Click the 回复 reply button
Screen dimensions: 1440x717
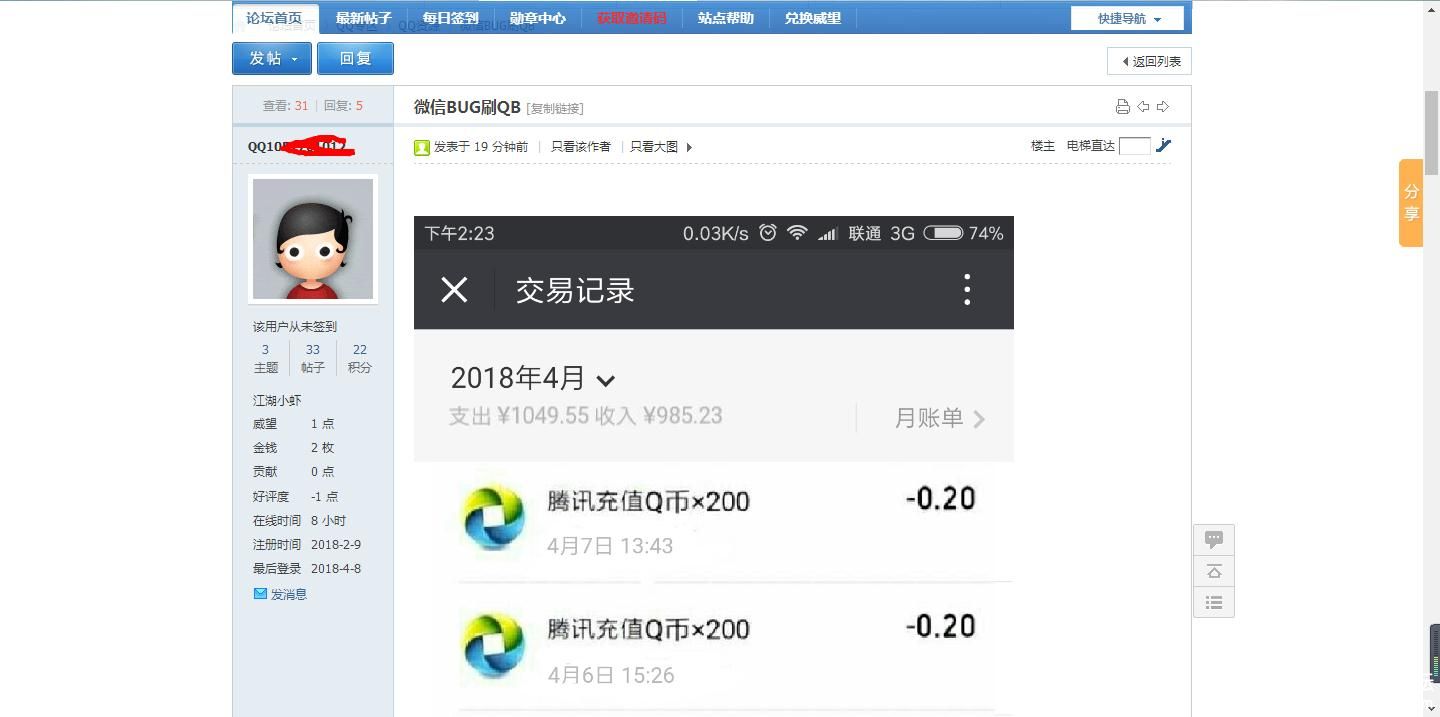coord(355,58)
